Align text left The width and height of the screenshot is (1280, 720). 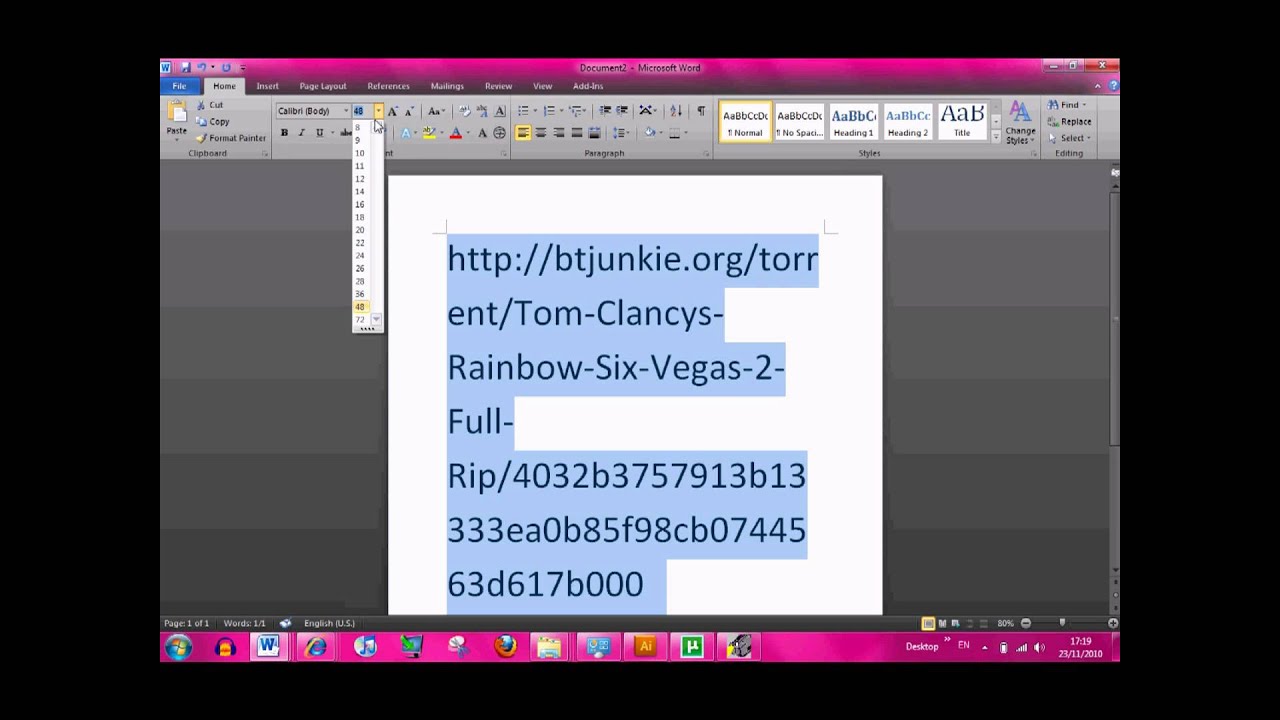tap(523, 133)
